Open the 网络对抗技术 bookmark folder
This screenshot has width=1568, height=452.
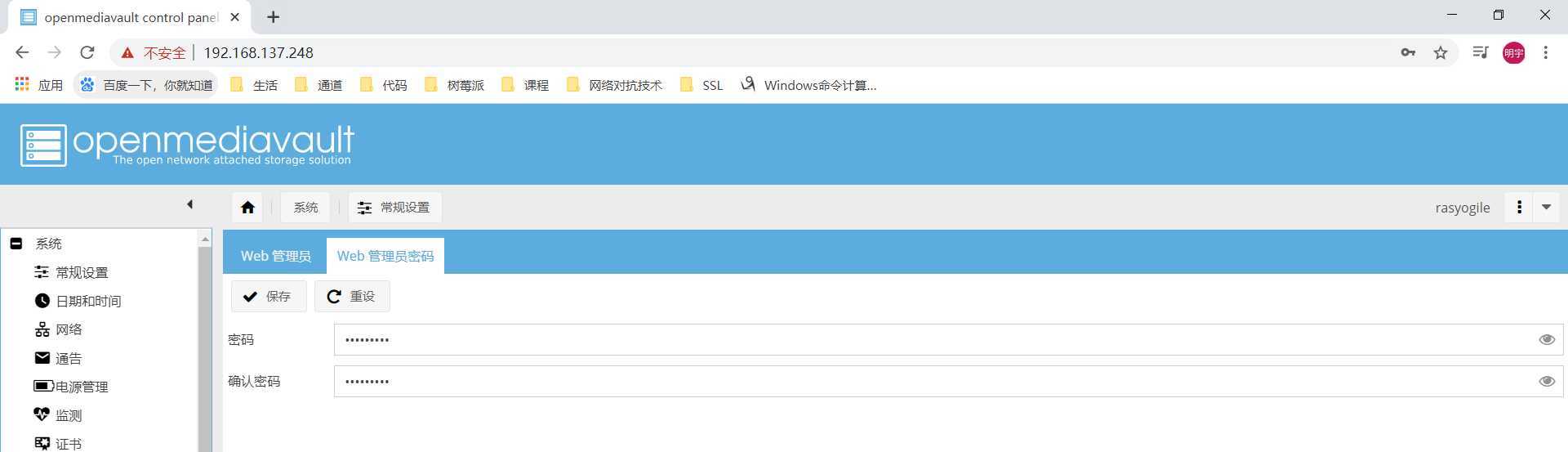pos(614,85)
